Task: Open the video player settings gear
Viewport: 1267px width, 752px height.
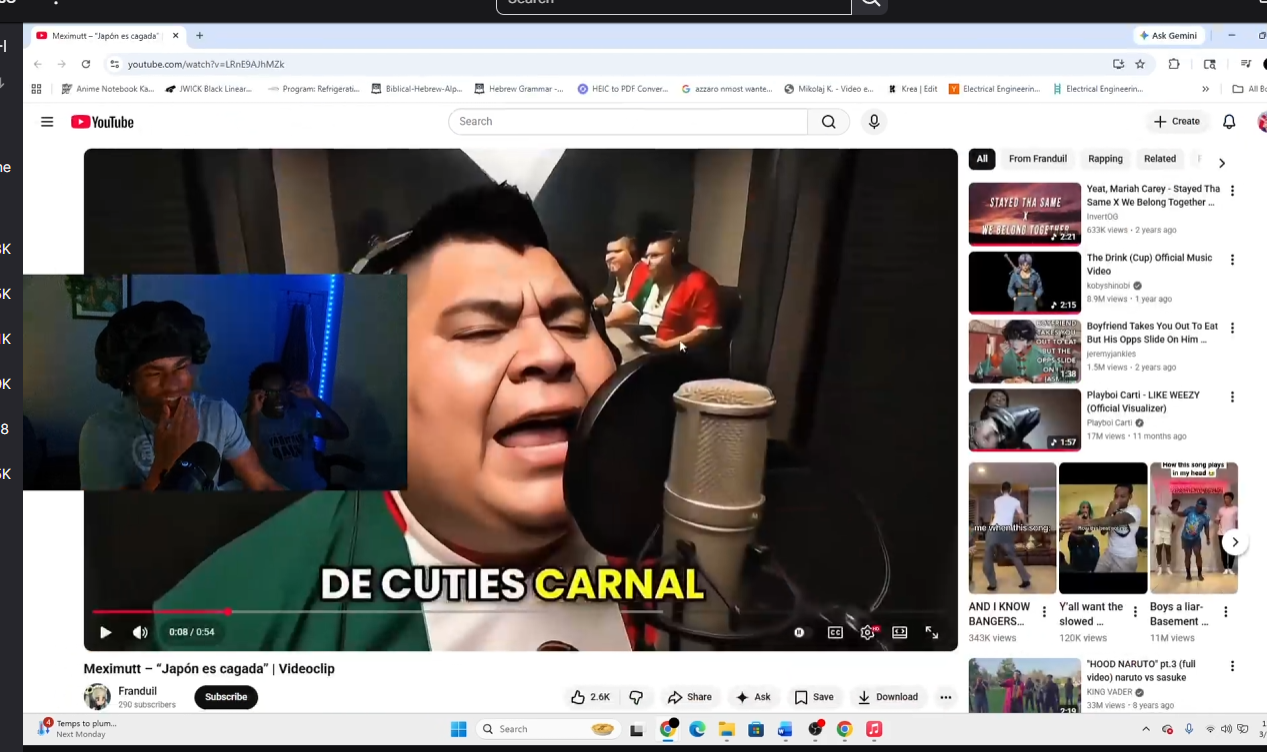Action: point(867,632)
